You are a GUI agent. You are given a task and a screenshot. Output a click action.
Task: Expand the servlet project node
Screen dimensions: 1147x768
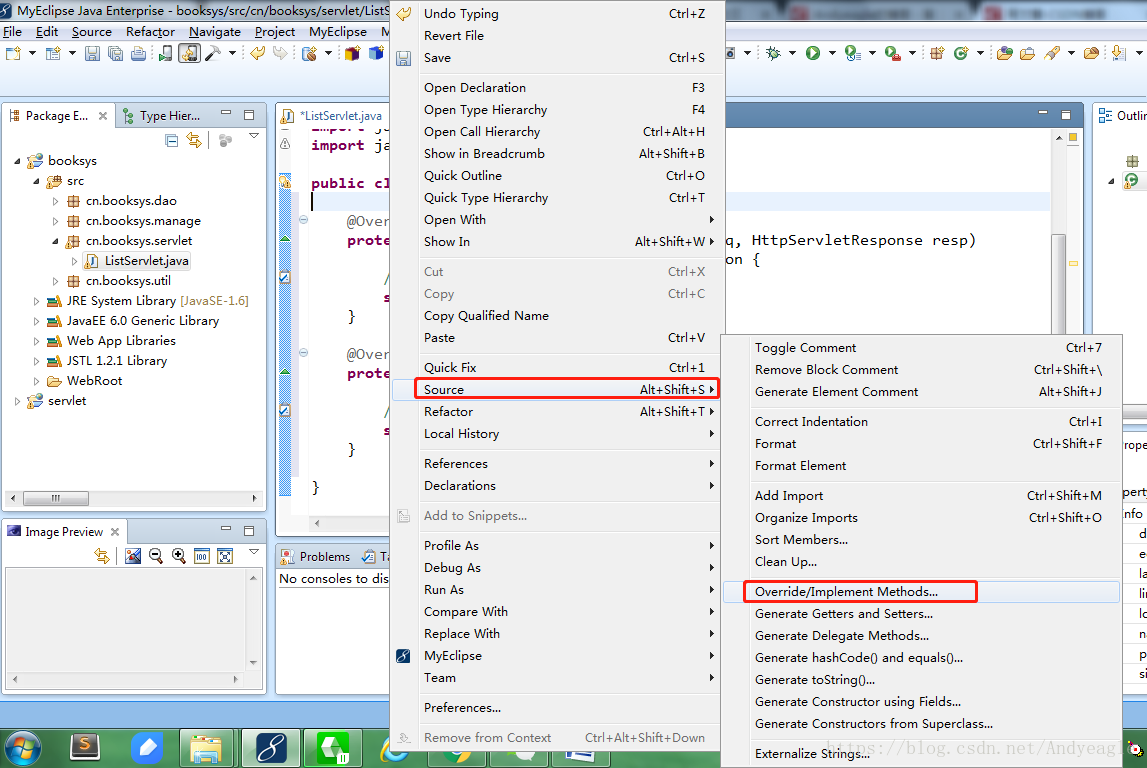pos(18,401)
